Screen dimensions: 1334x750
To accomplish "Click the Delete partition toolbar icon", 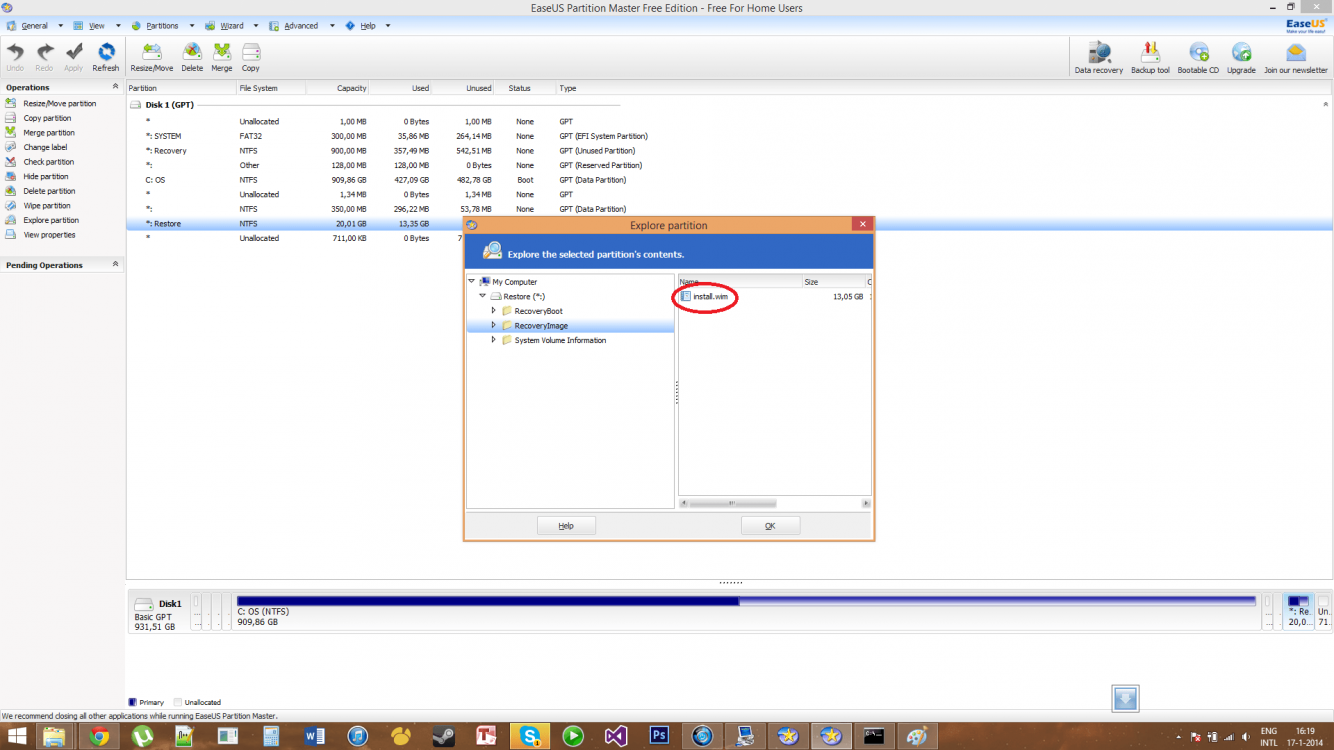I will click(x=192, y=57).
